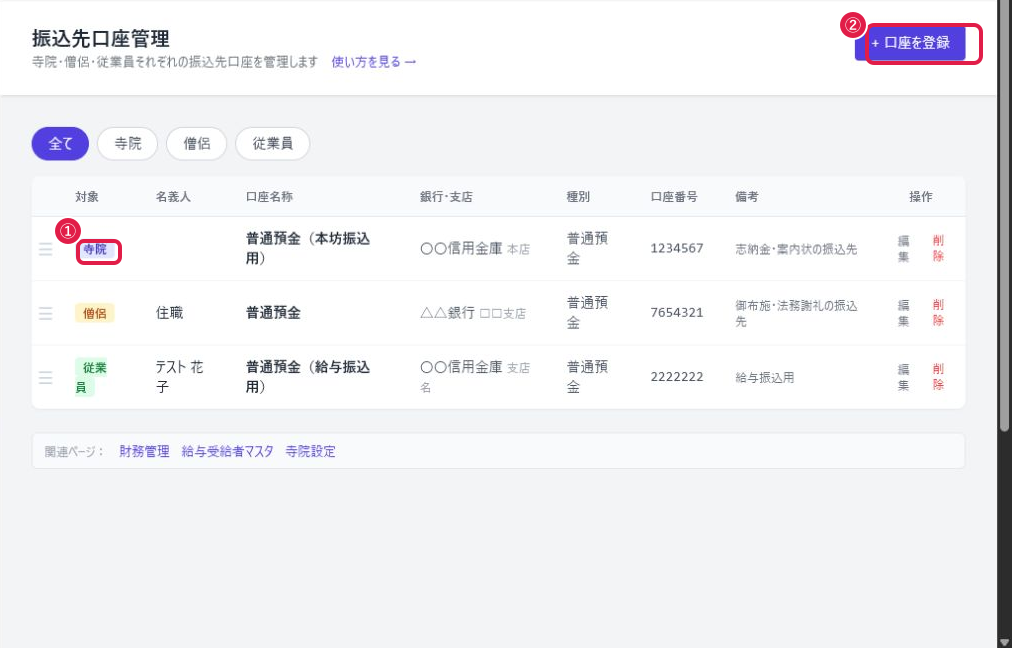The image size is (1012, 648).
Task: Click the 普通預金（給与振込用） account name
Action: [x=308, y=377]
